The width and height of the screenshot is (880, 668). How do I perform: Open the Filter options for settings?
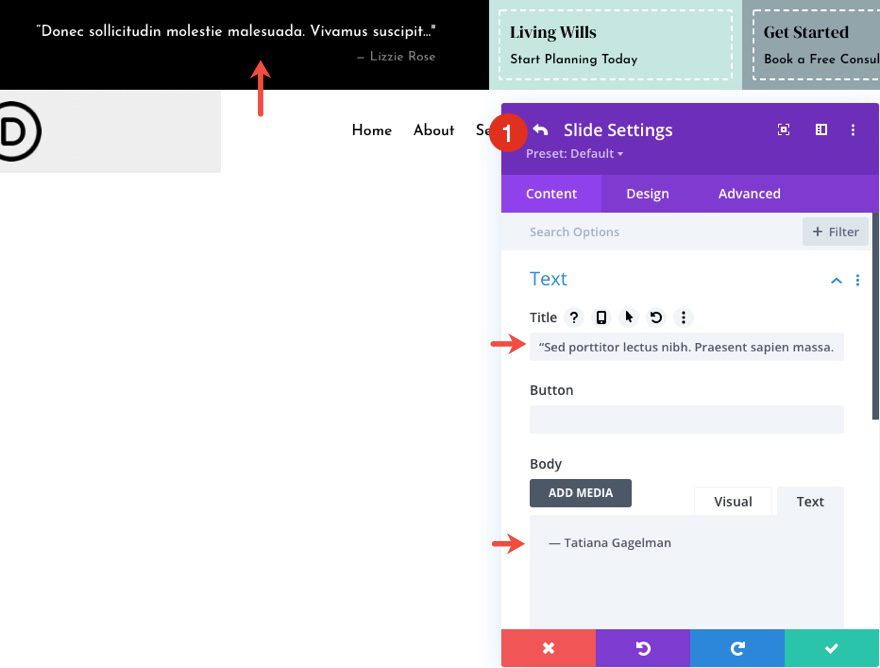pyautogui.click(x=835, y=231)
